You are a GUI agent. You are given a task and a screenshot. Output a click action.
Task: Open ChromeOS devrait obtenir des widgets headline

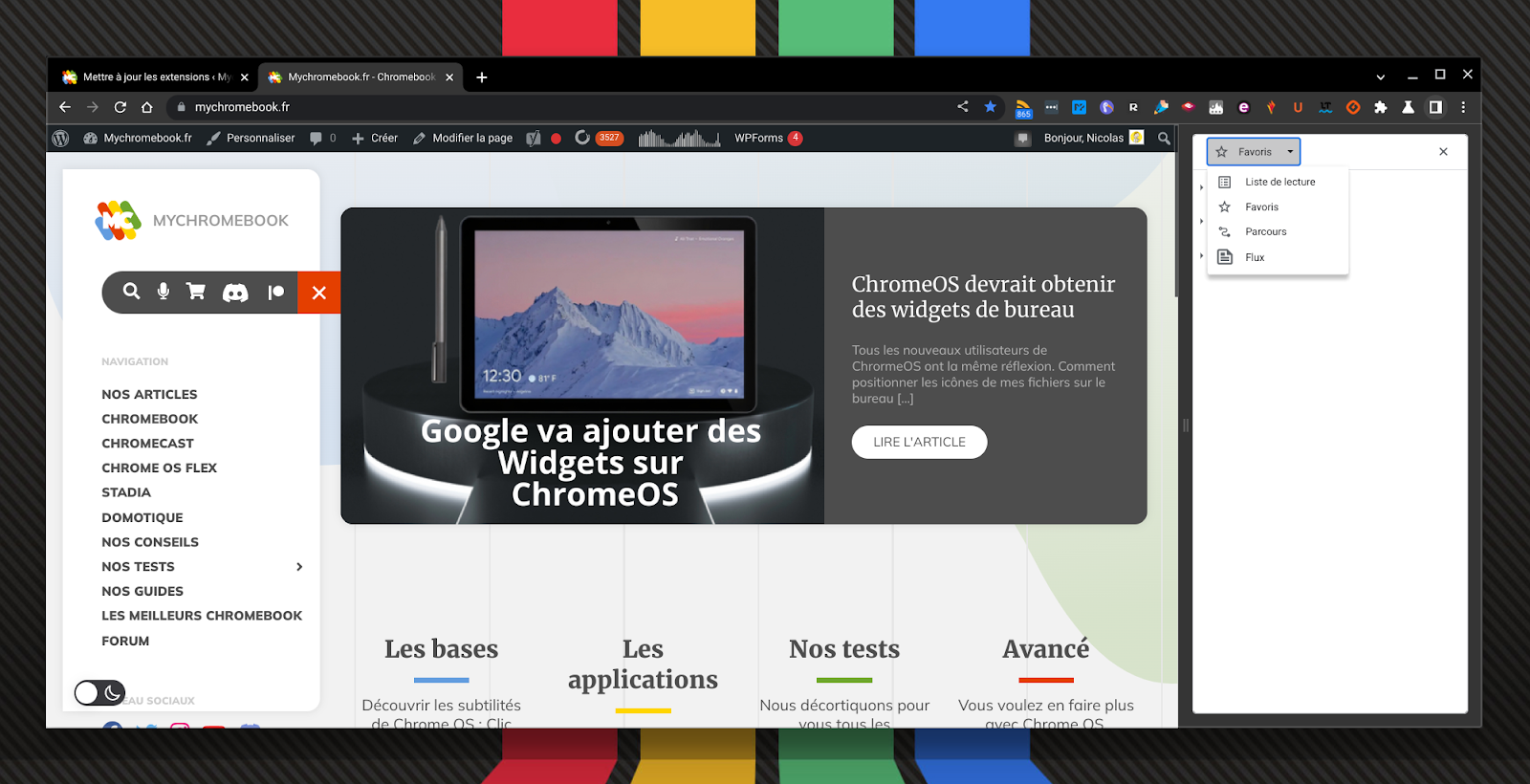(983, 296)
